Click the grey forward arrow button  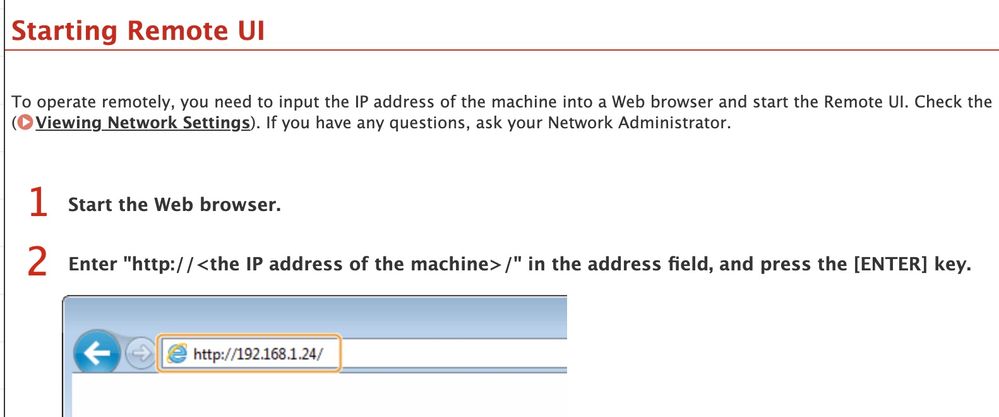coord(141,354)
